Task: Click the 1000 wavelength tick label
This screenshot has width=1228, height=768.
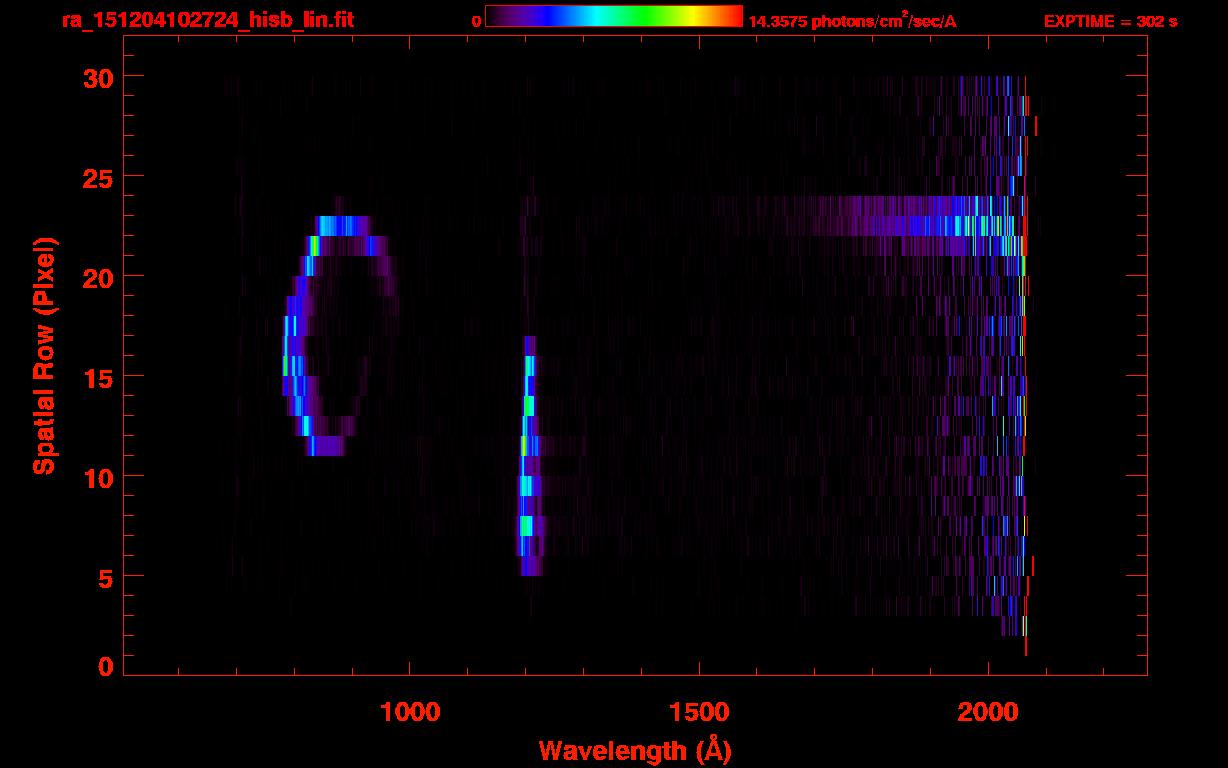Action: point(410,711)
